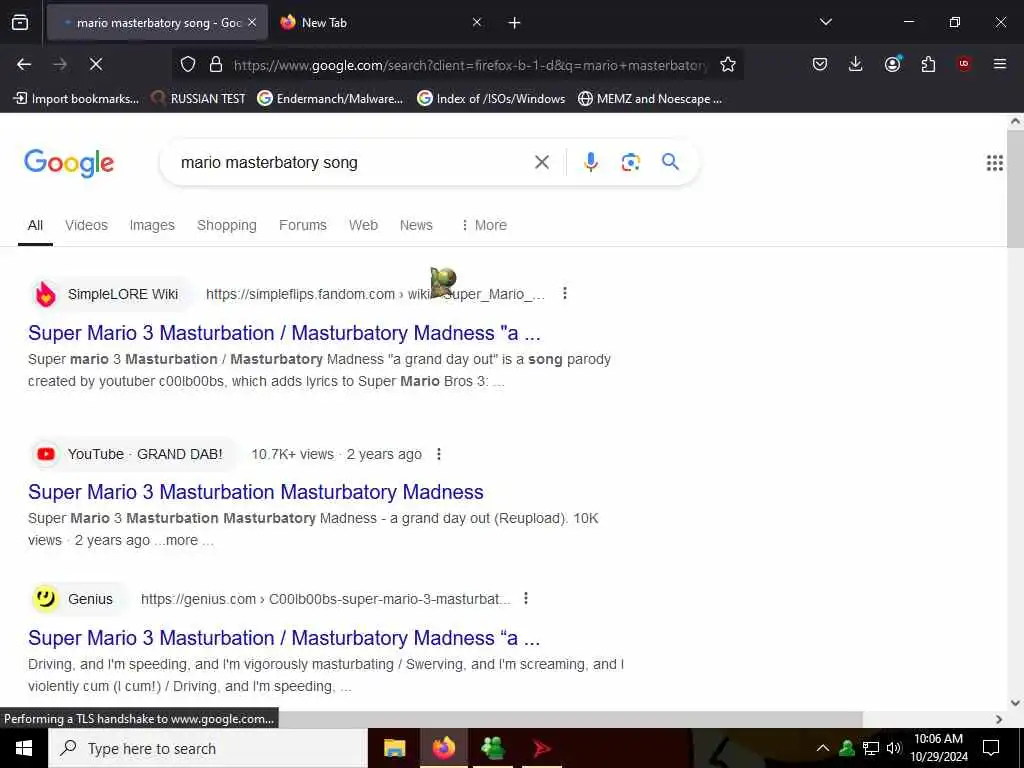Click the tracking protection shield icon
The height and width of the screenshot is (768, 1024).
[188, 64]
